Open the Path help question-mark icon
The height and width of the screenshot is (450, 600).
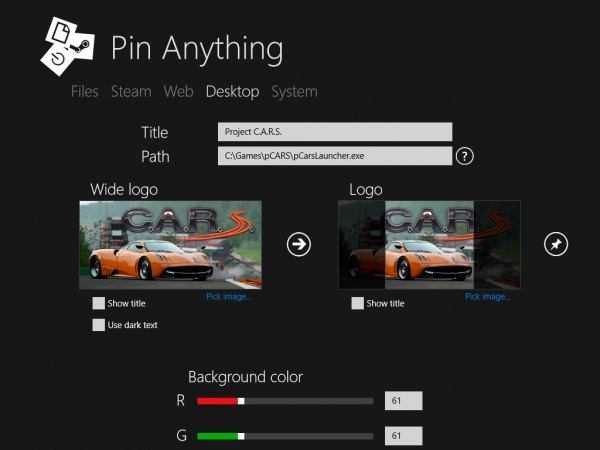point(465,156)
